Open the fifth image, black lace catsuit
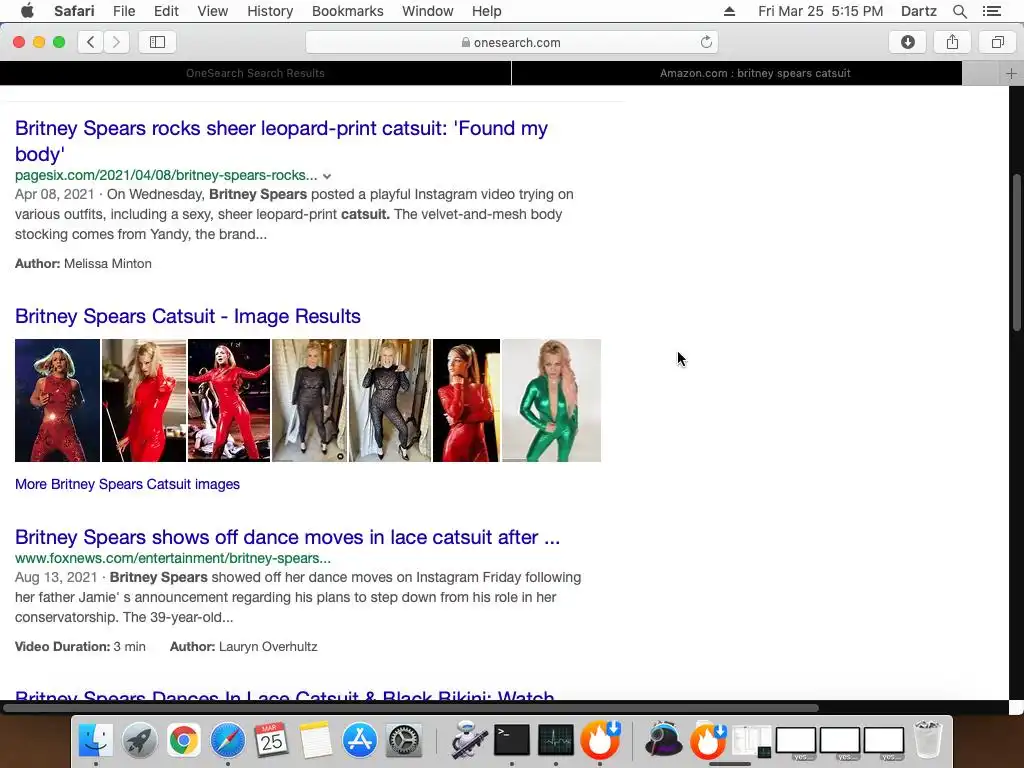 click(389, 400)
